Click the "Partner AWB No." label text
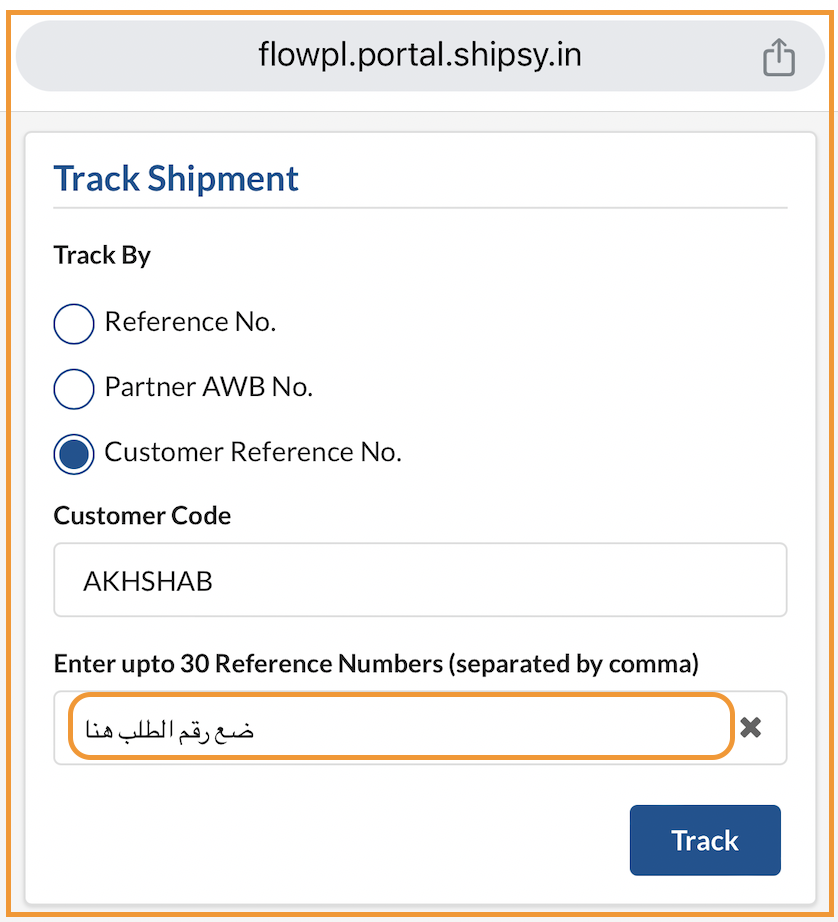This screenshot has height=922, width=838. click(x=208, y=387)
